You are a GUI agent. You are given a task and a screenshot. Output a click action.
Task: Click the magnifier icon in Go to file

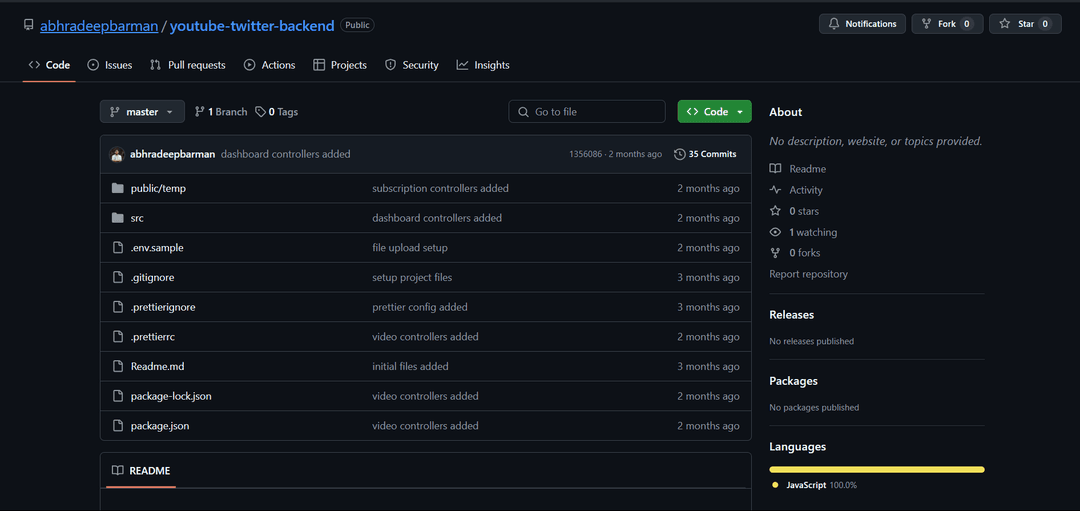point(523,112)
